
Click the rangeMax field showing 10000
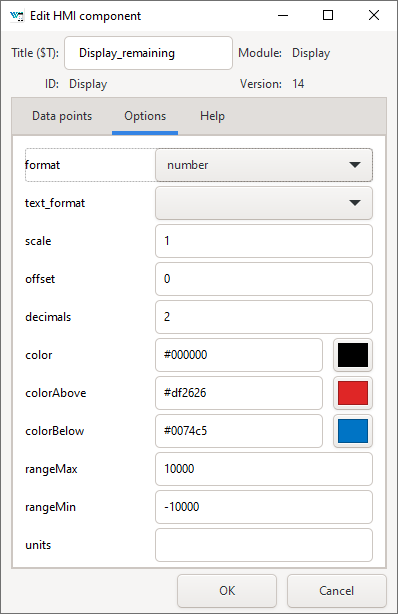click(x=264, y=469)
